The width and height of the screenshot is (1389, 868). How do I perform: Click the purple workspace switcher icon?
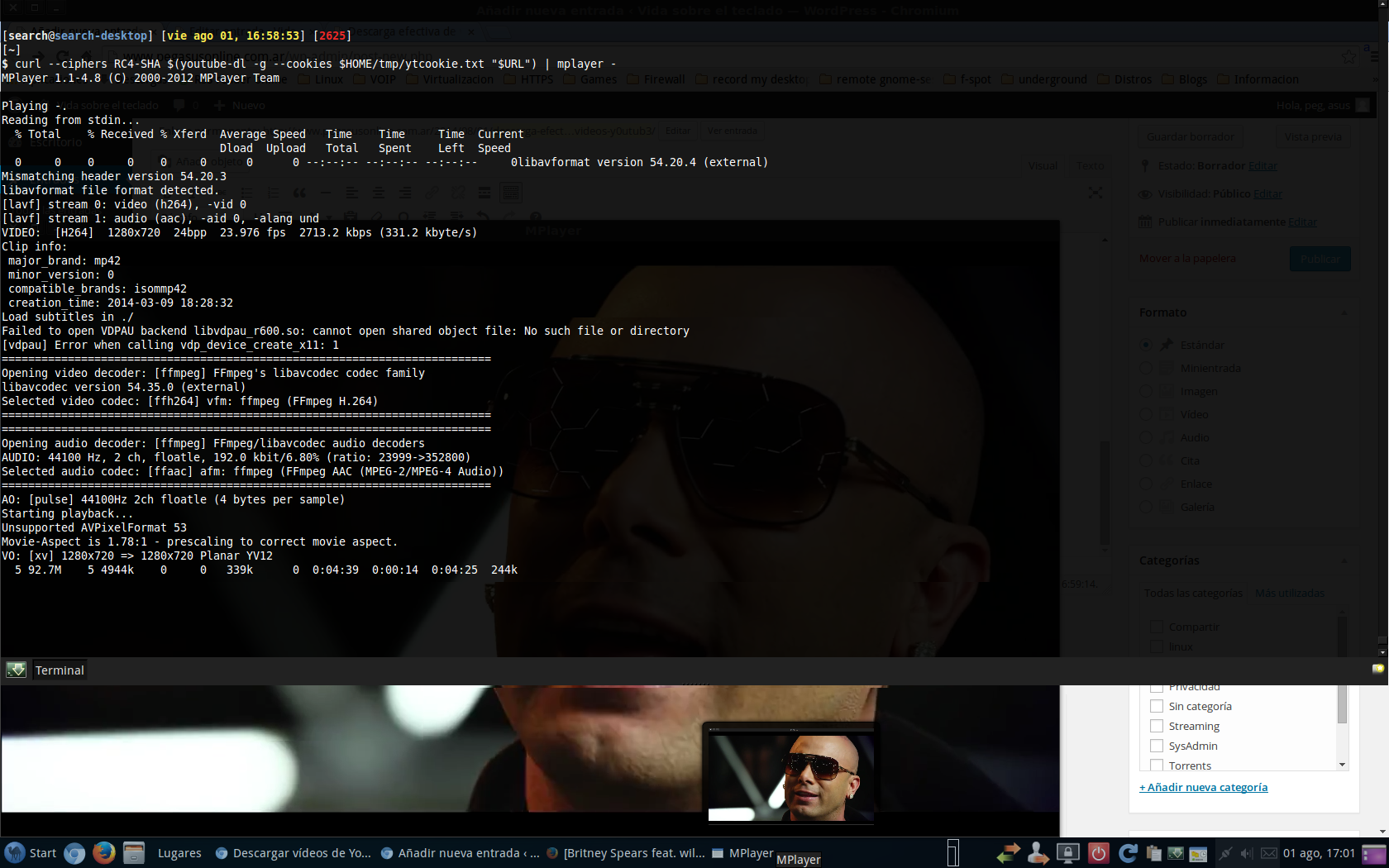[1374, 854]
